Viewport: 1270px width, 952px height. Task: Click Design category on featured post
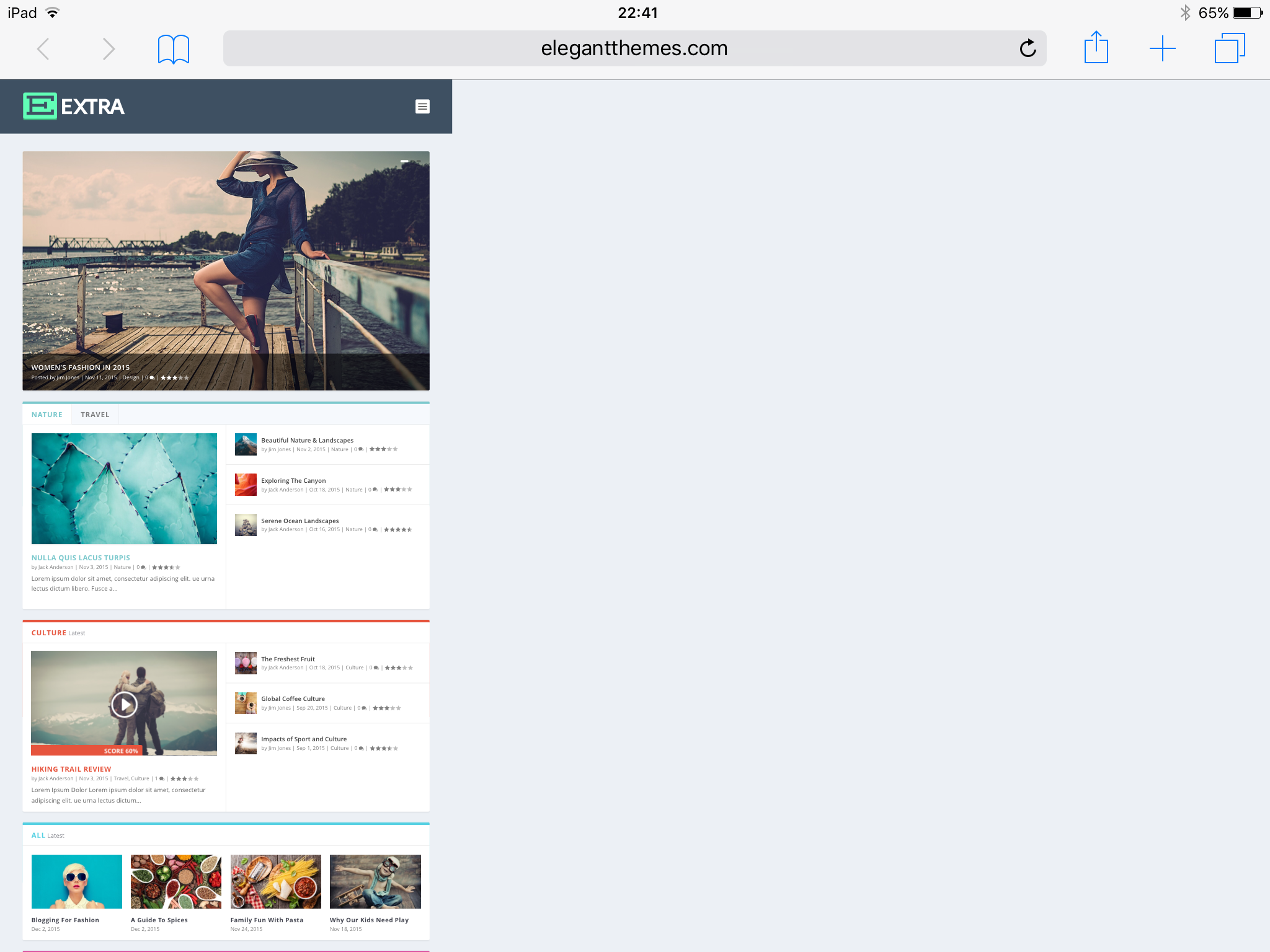[x=131, y=377]
